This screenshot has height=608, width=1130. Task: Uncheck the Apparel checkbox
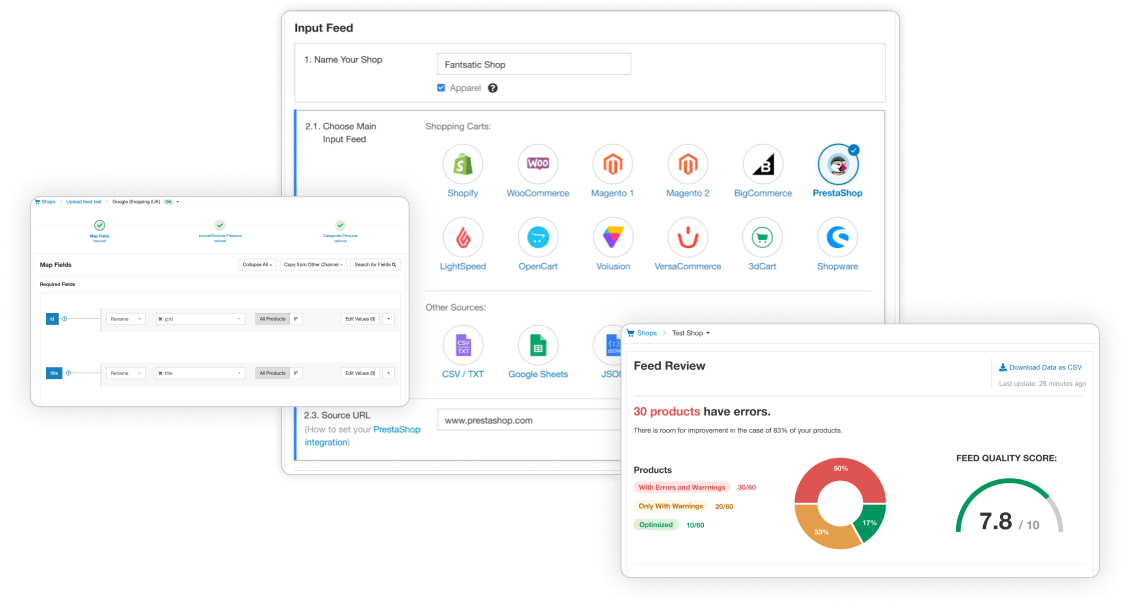click(x=441, y=88)
